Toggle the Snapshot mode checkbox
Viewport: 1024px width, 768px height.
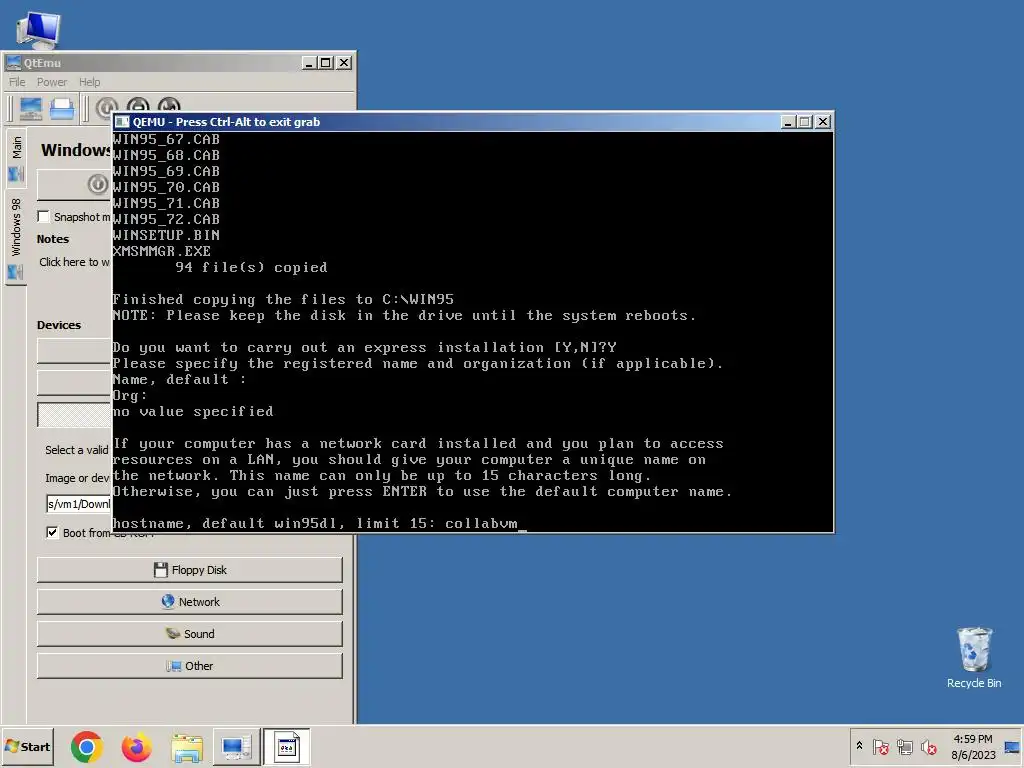tap(44, 216)
